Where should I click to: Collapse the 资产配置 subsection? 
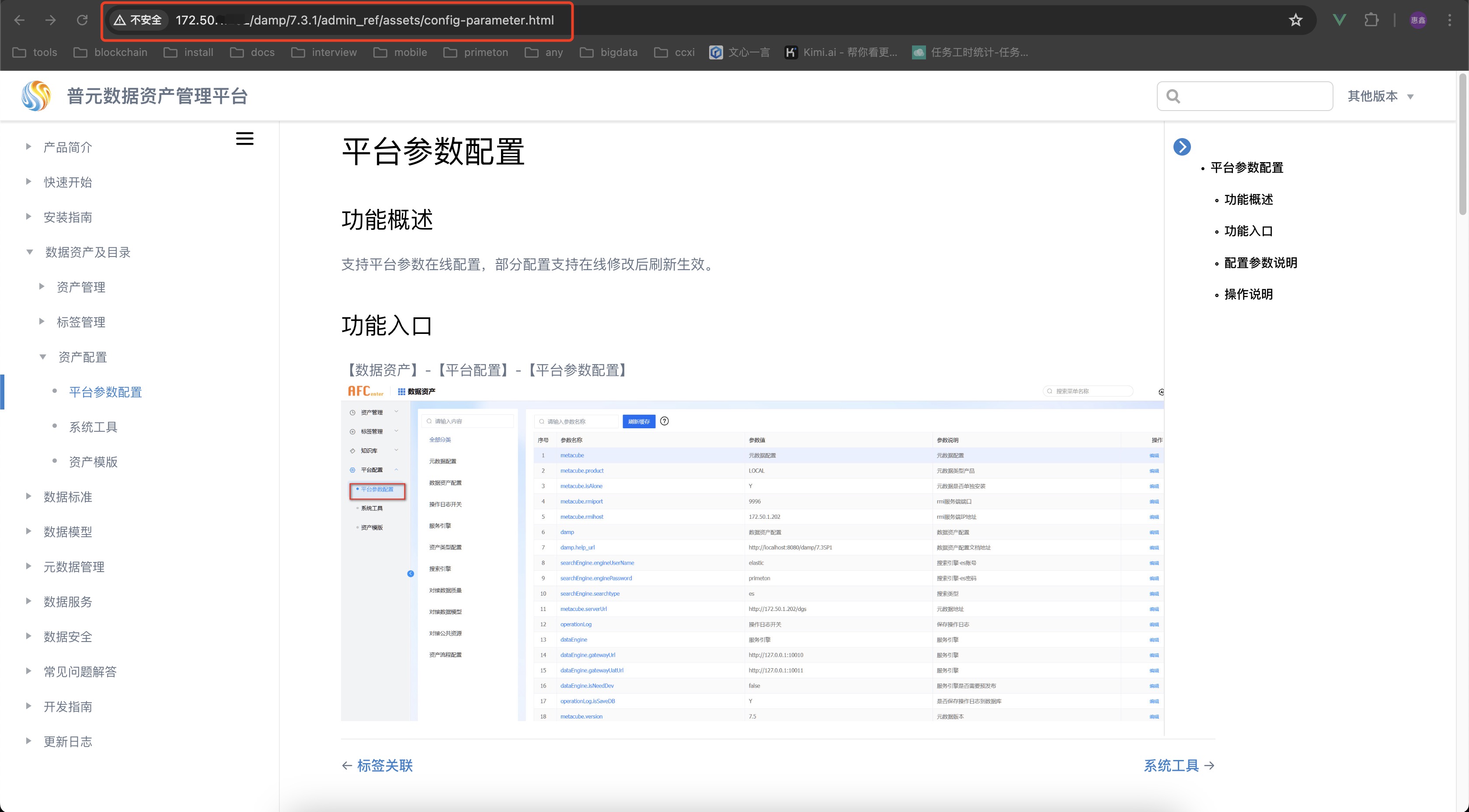pos(42,356)
